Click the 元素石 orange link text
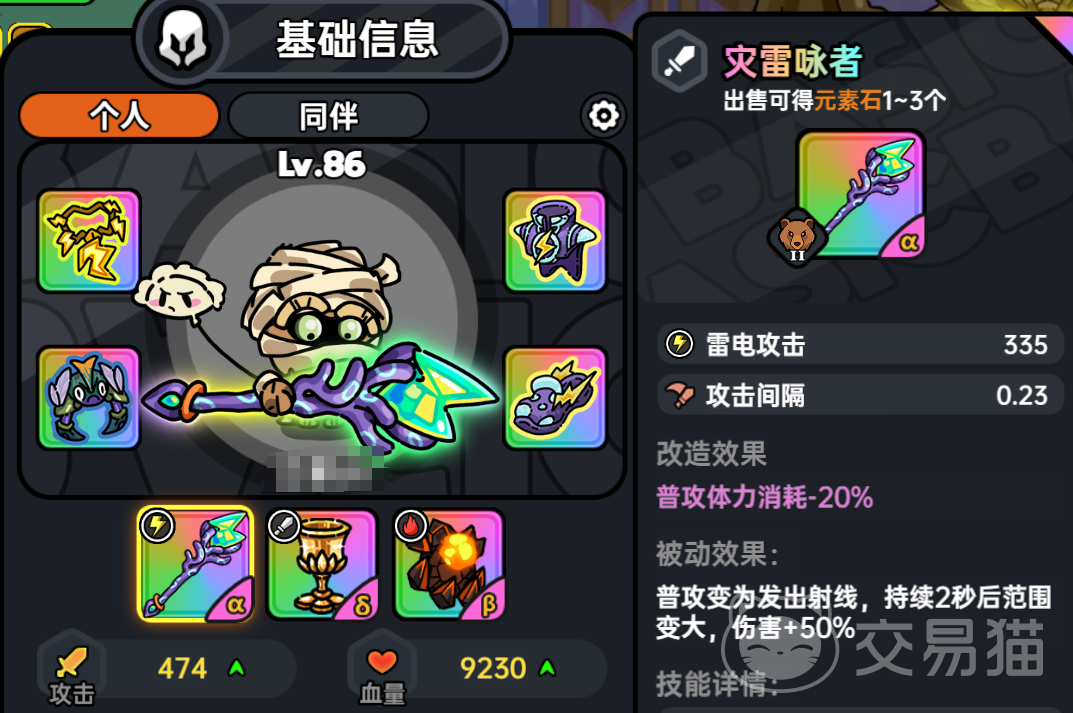The width and height of the screenshot is (1073, 713). [x=847, y=101]
